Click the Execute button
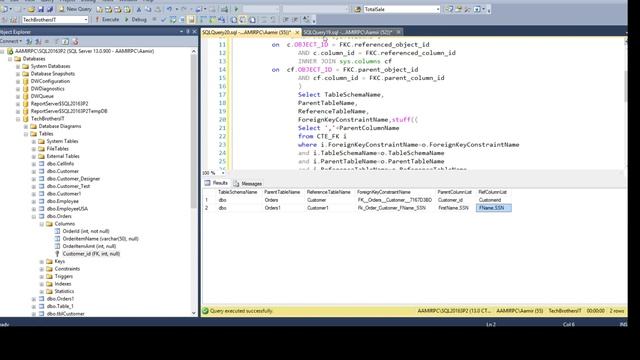The image size is (640, 360). click(x=107, y=19)
